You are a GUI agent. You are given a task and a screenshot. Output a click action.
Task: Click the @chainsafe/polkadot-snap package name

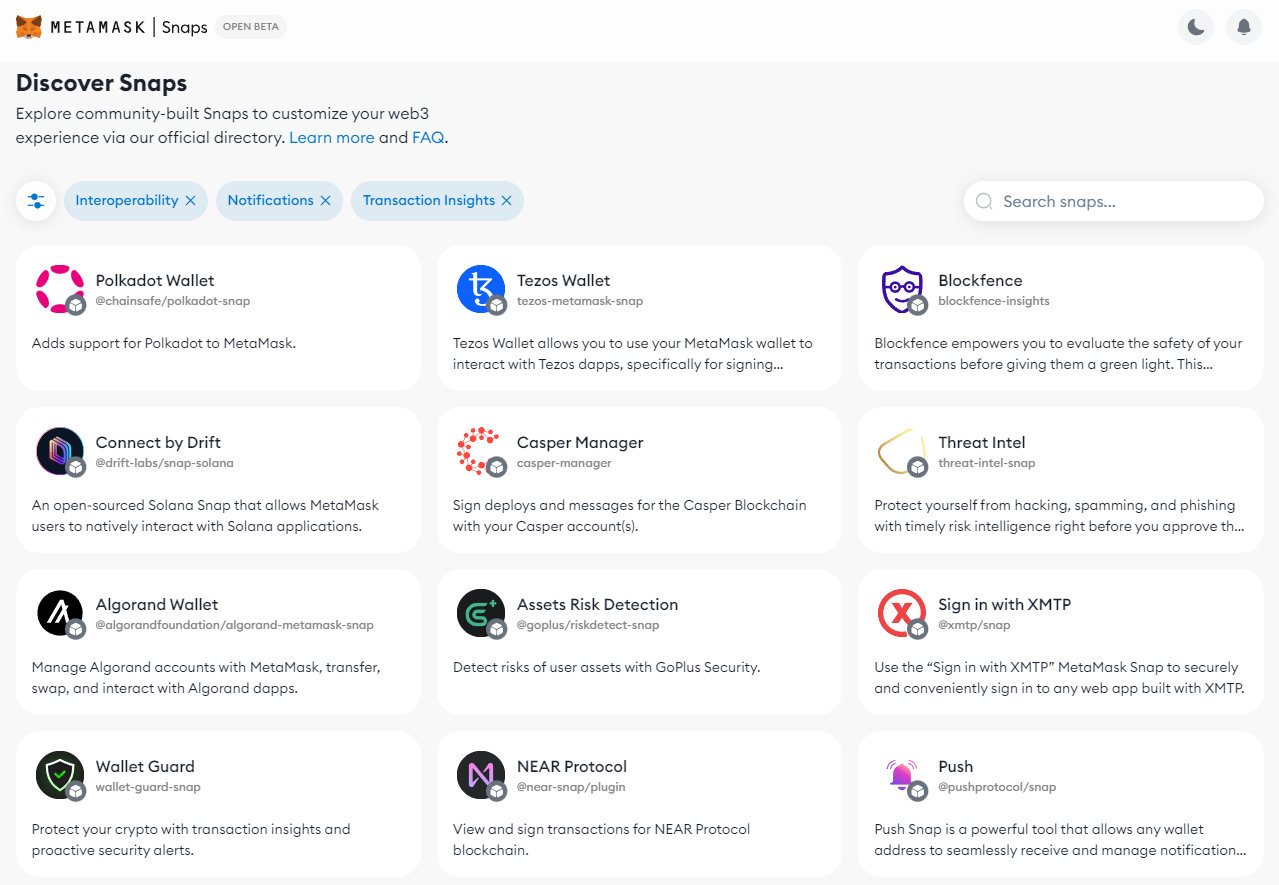point(173,301)
